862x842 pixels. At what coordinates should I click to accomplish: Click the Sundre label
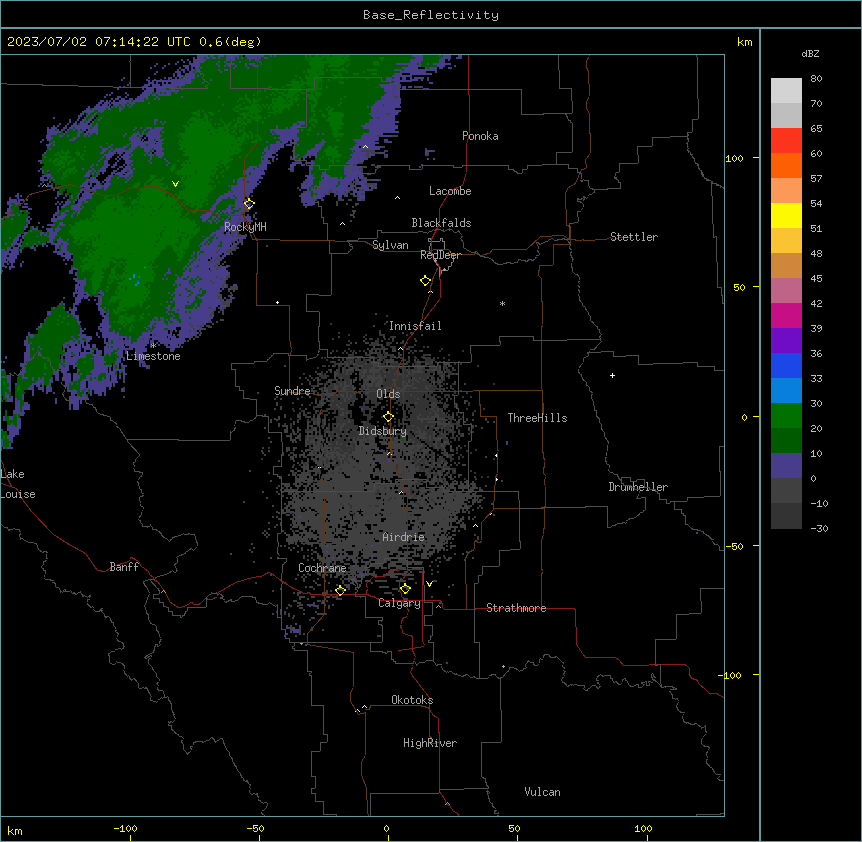(x=292, y=391)
